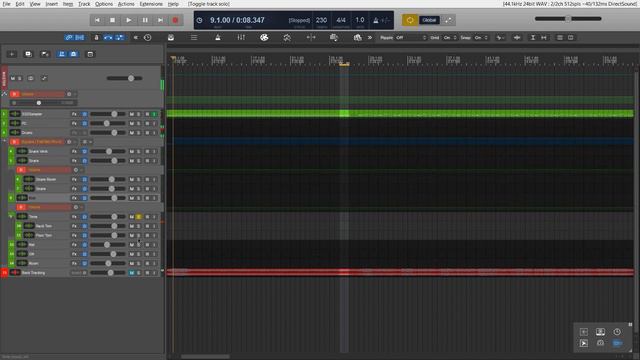This screenshot has height=360, width=640.
Task: Open the File menu
Action: click(7, 4)
